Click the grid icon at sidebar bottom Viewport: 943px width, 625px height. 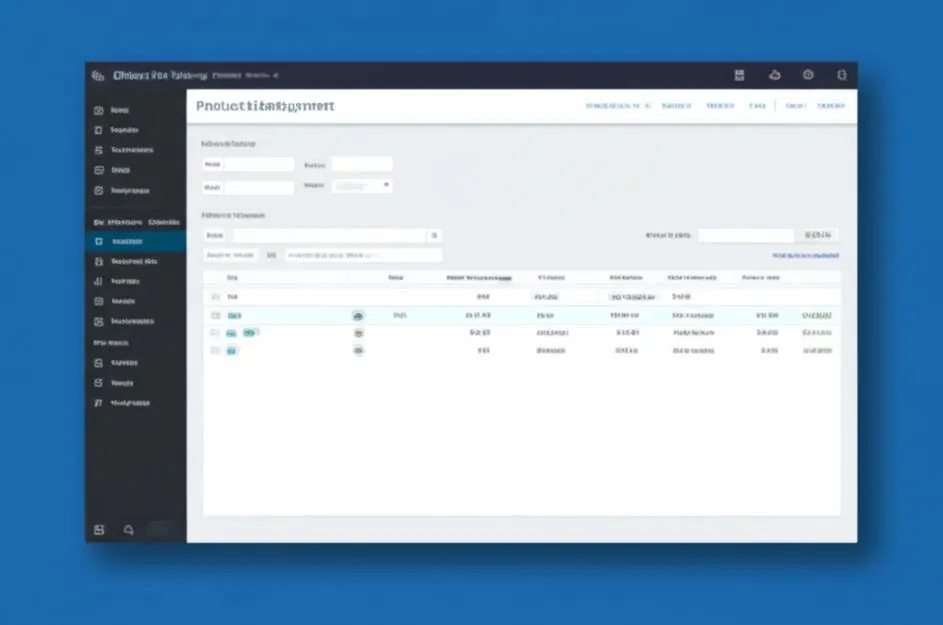pyautogui.click(x=99, y=530)
